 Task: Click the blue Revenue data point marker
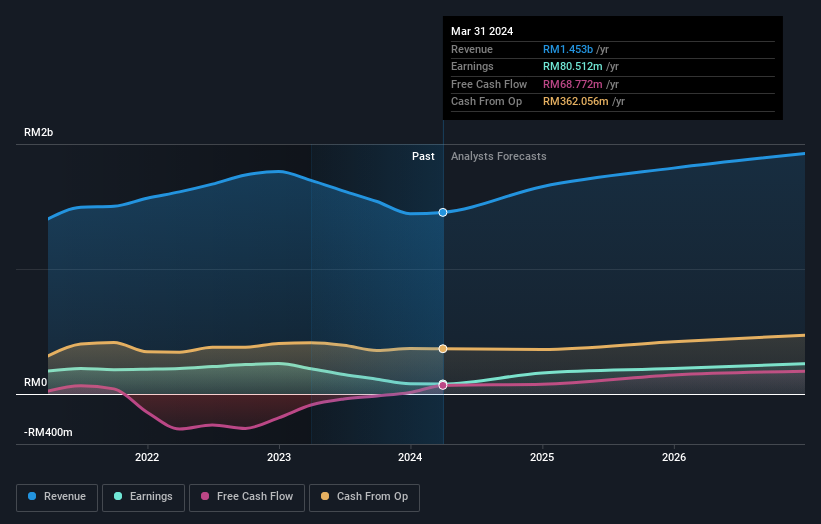[x=443, y=213]
